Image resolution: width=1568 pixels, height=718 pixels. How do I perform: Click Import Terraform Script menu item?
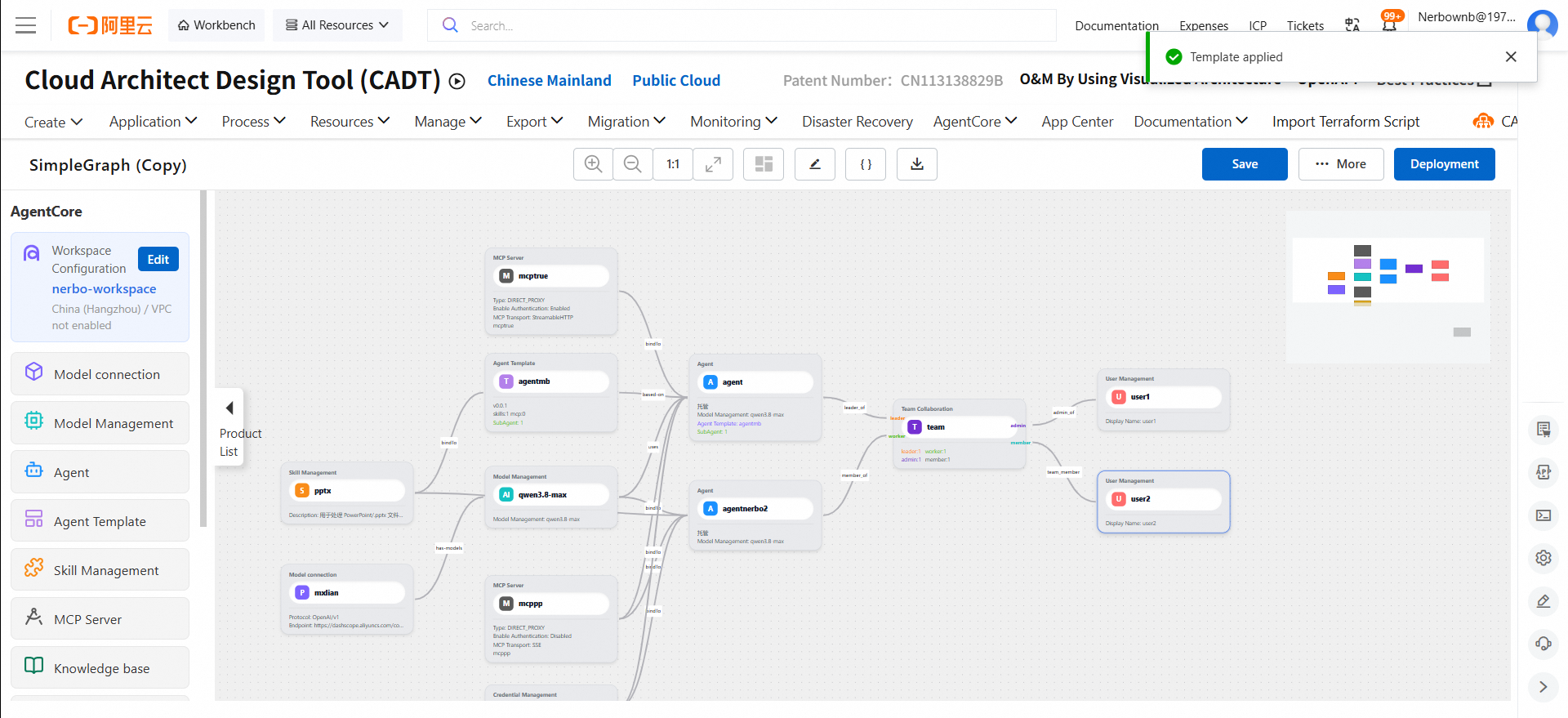(1346, 122)
